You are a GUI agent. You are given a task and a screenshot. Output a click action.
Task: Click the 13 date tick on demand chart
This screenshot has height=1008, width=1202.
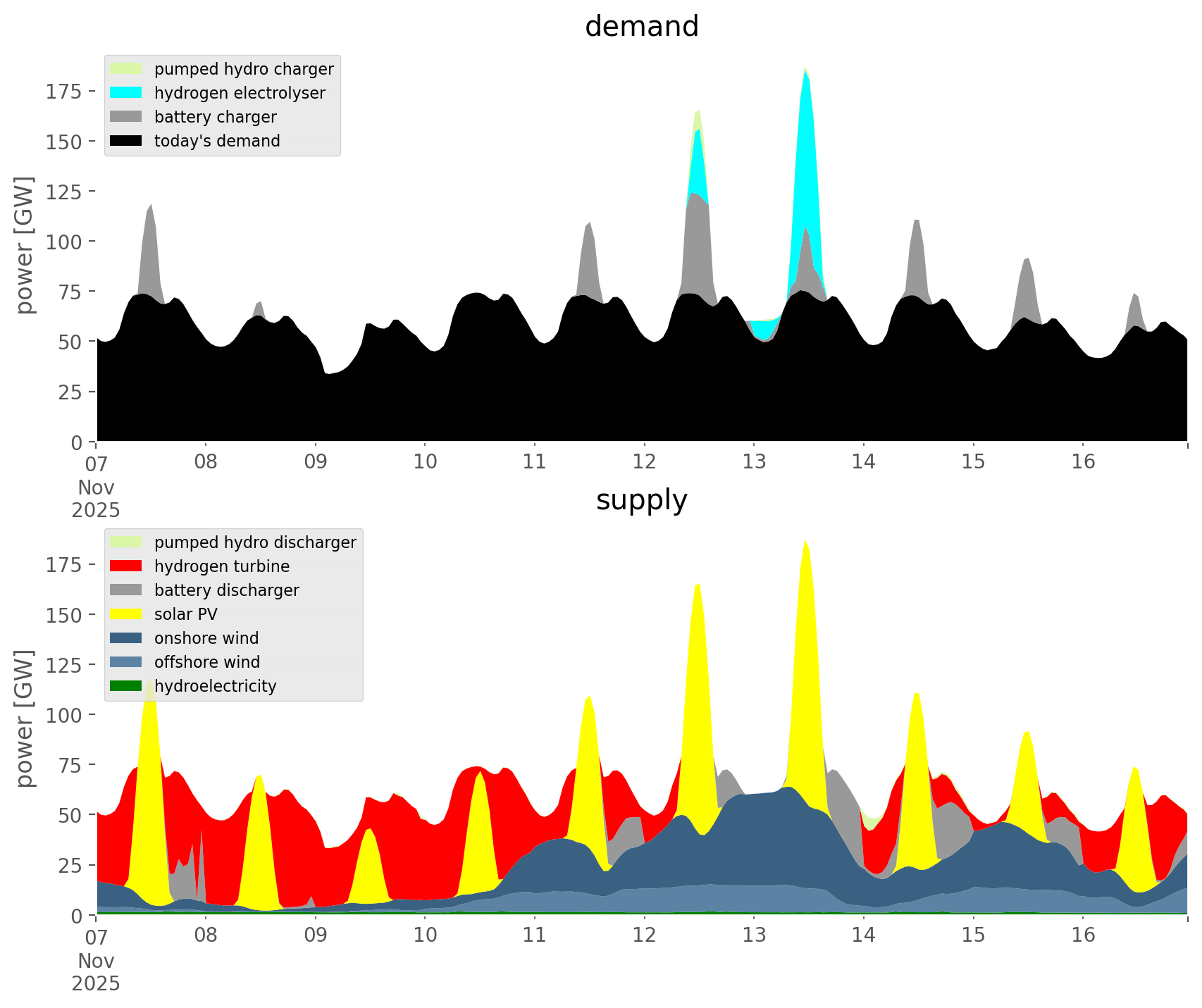[754, 462]
